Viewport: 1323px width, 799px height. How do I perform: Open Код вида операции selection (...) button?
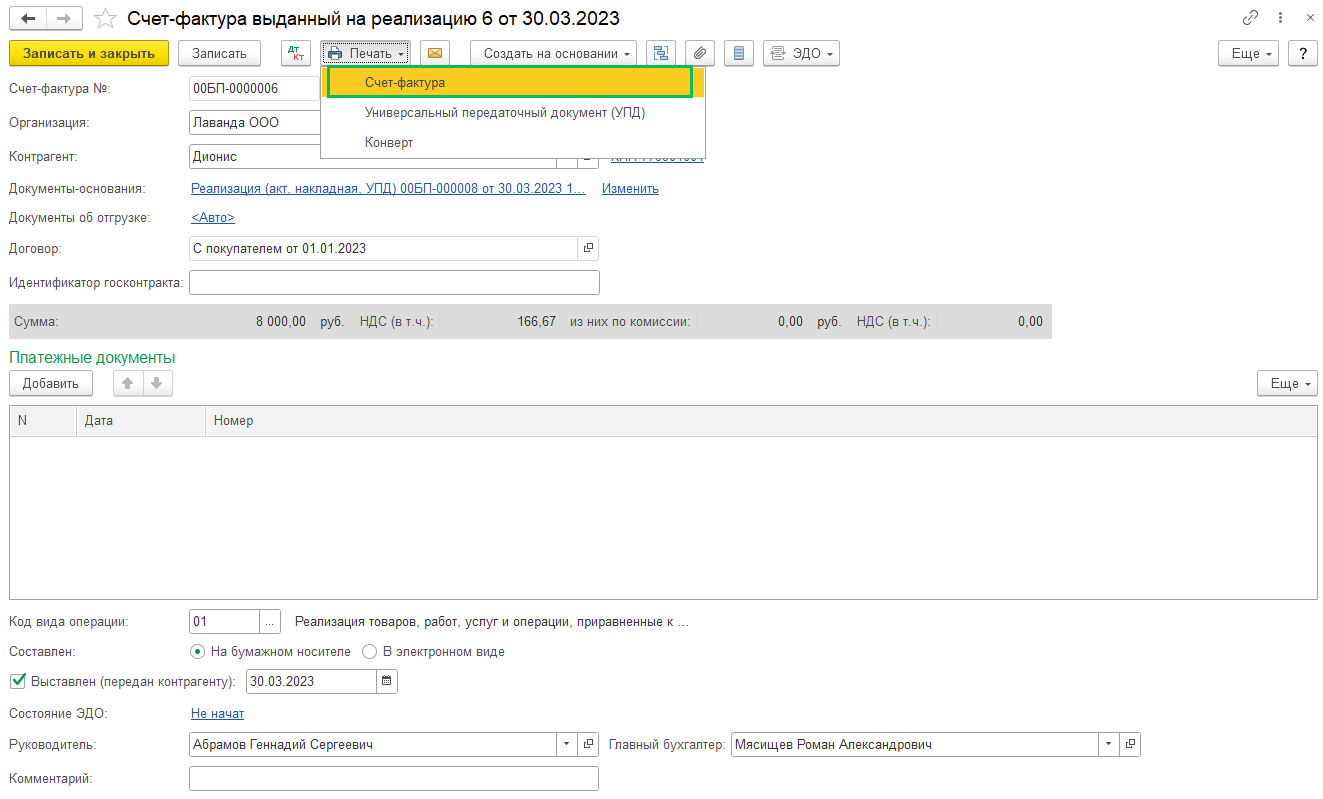[270, 622]
